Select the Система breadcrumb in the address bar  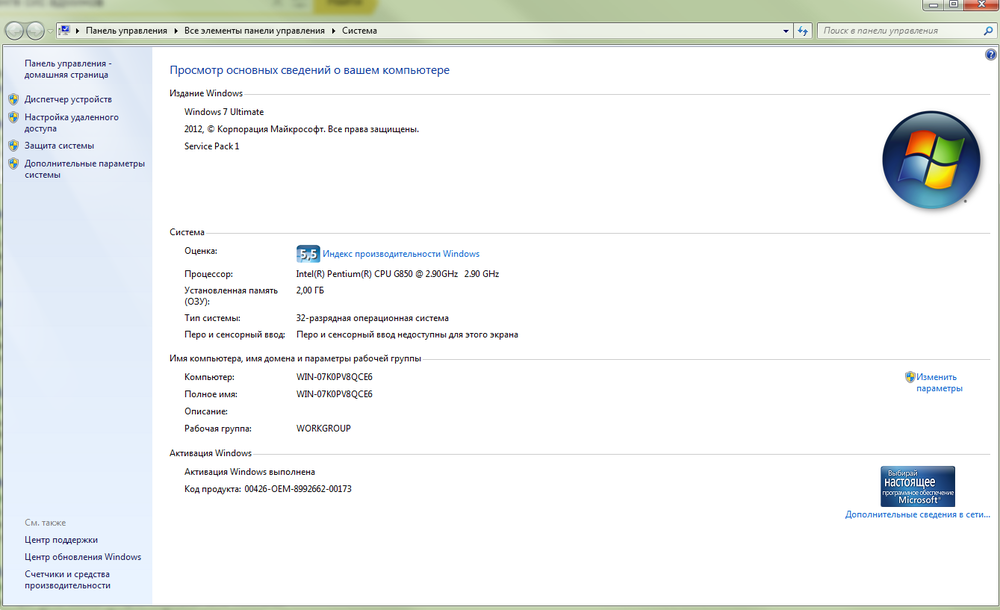tap(359, 31)
